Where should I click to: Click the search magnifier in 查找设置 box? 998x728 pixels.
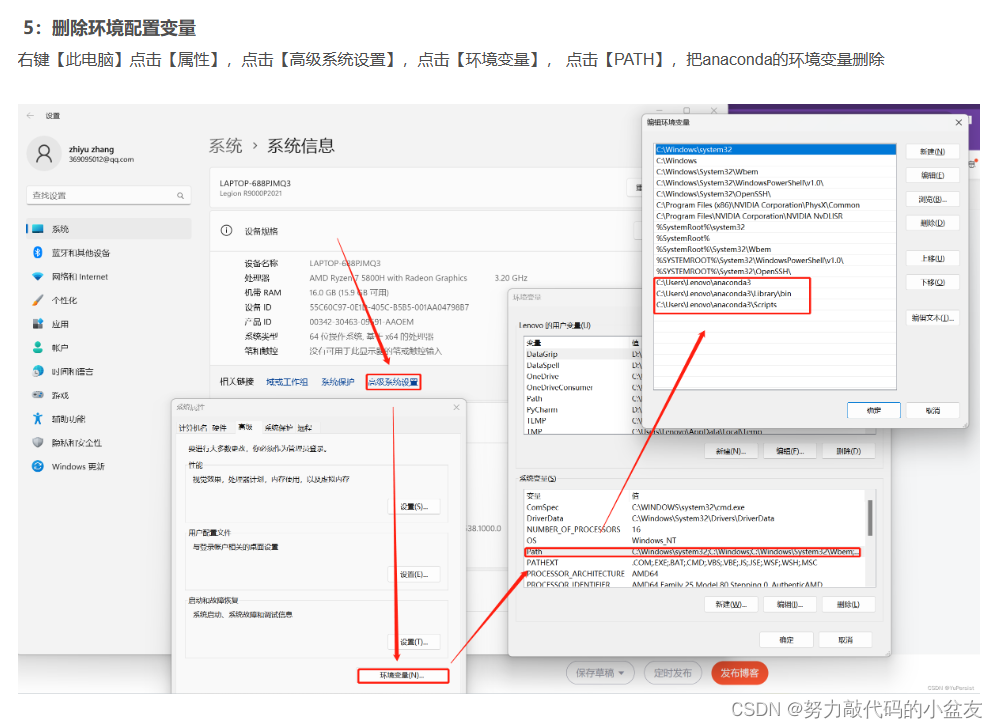(180, 195)
